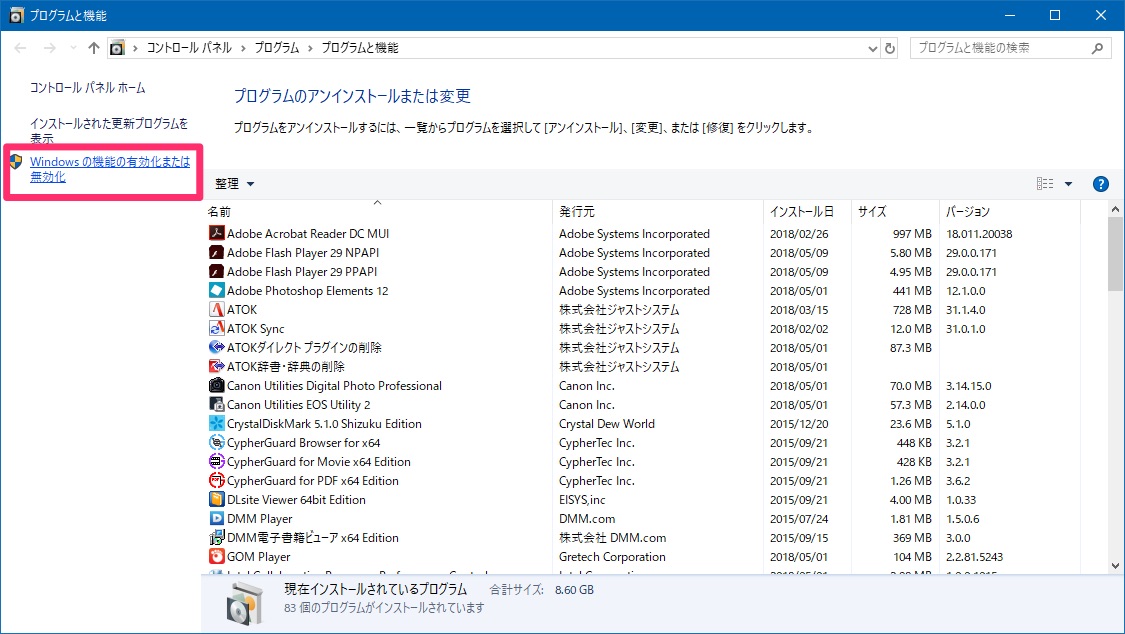Open the view options dropdown arrow
This screenshot has height=634, width=1125.
click(1068, 184)
